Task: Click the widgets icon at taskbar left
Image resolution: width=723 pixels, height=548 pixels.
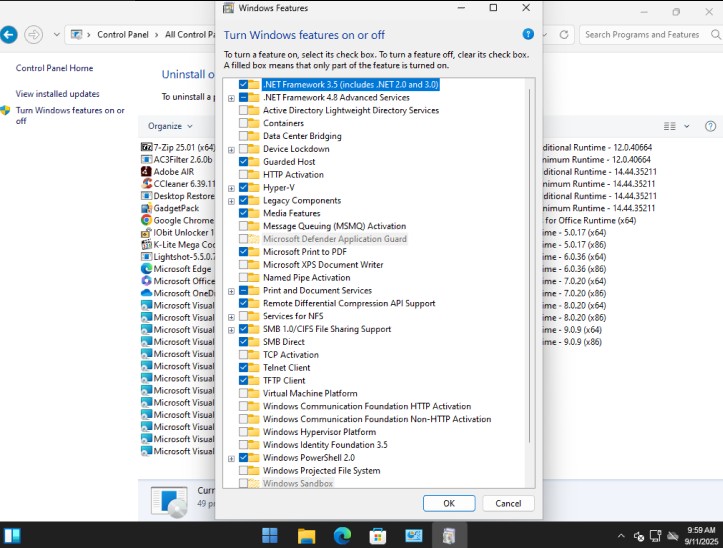Action: click(x=12, y=536)
